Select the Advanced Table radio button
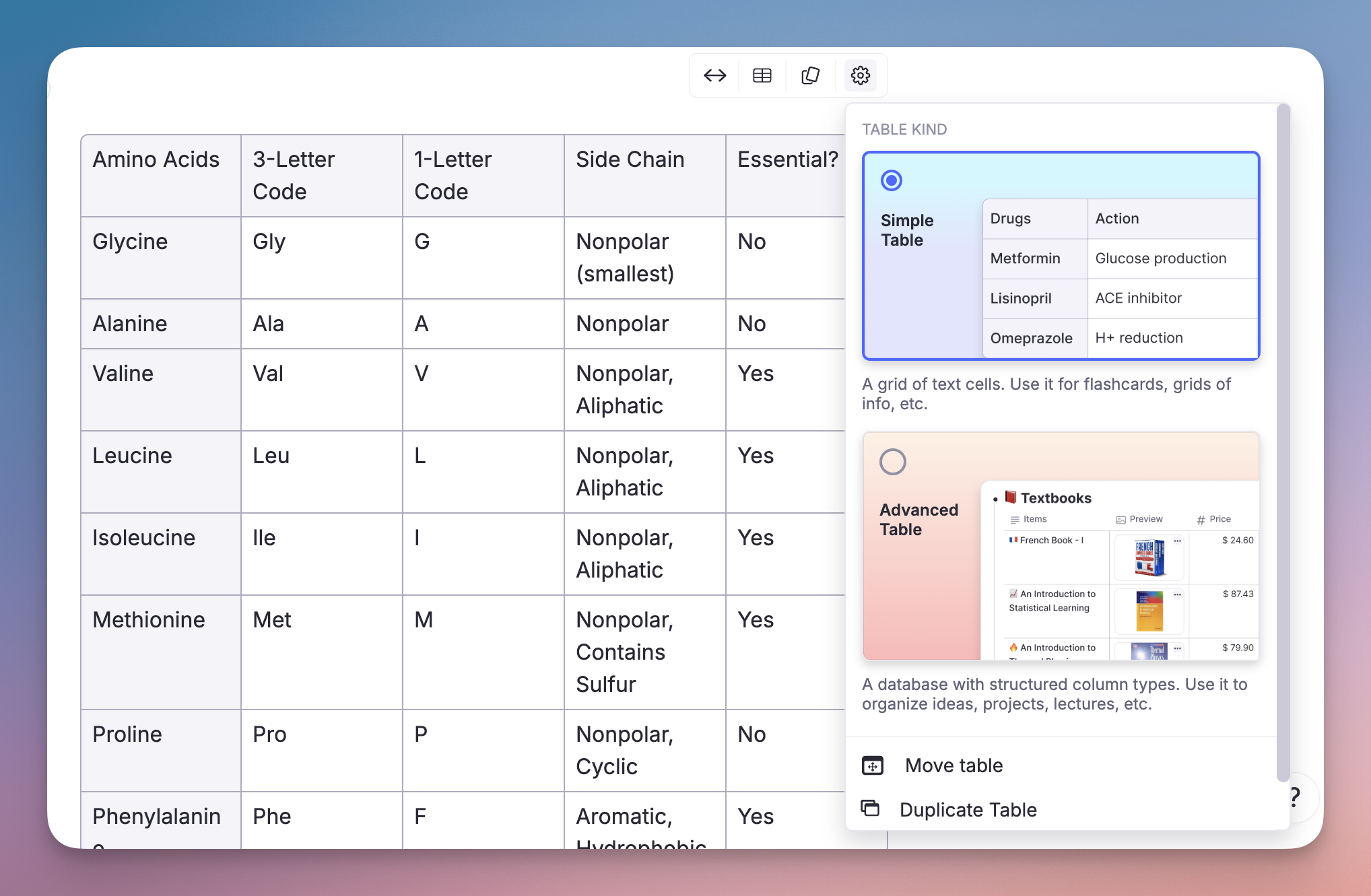The width and height of the screenshot is (1371, 896). coord(893,462)
